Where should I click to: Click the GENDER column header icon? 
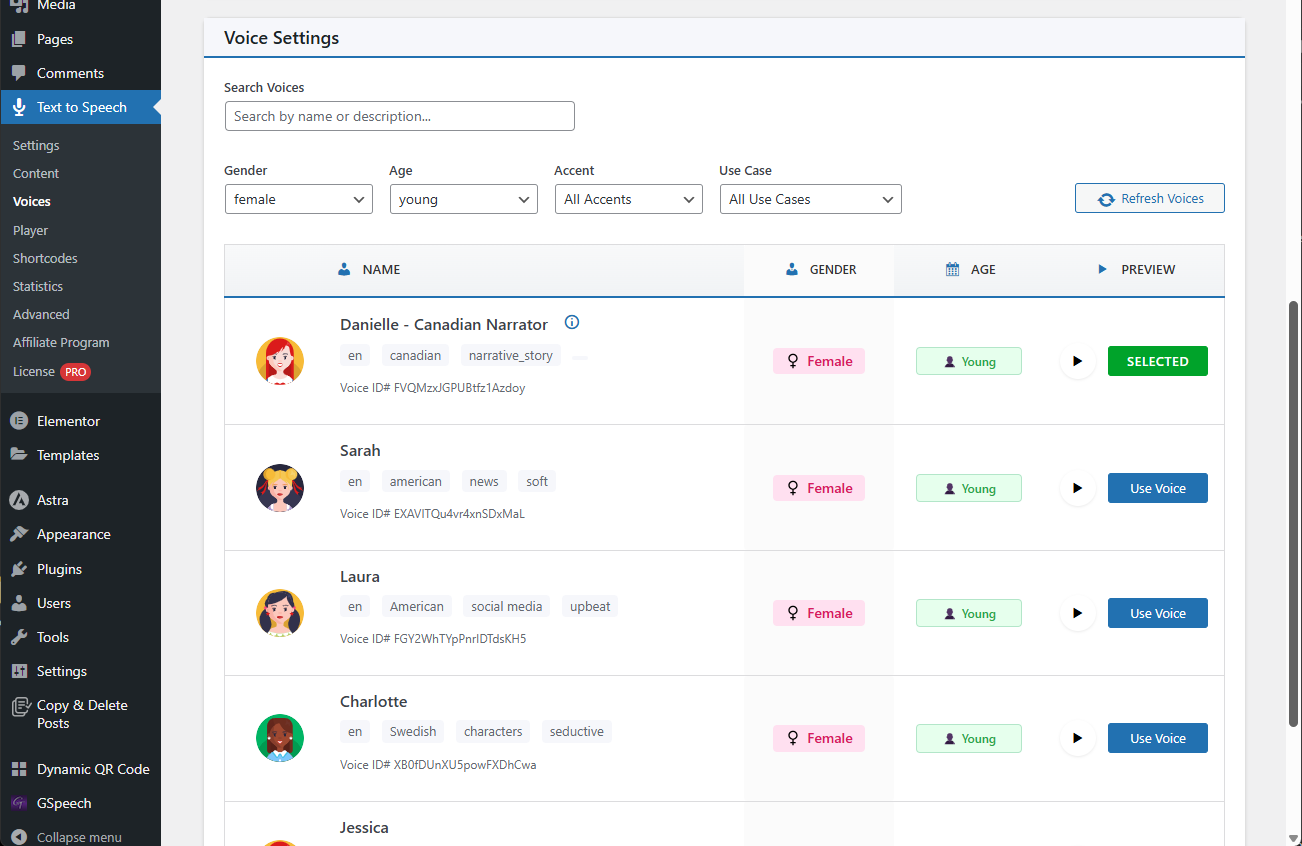click(792, 269)
